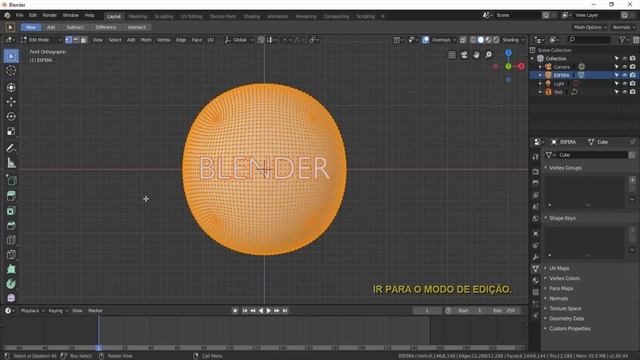Click the viewport camera view icon

pos(464,55)
